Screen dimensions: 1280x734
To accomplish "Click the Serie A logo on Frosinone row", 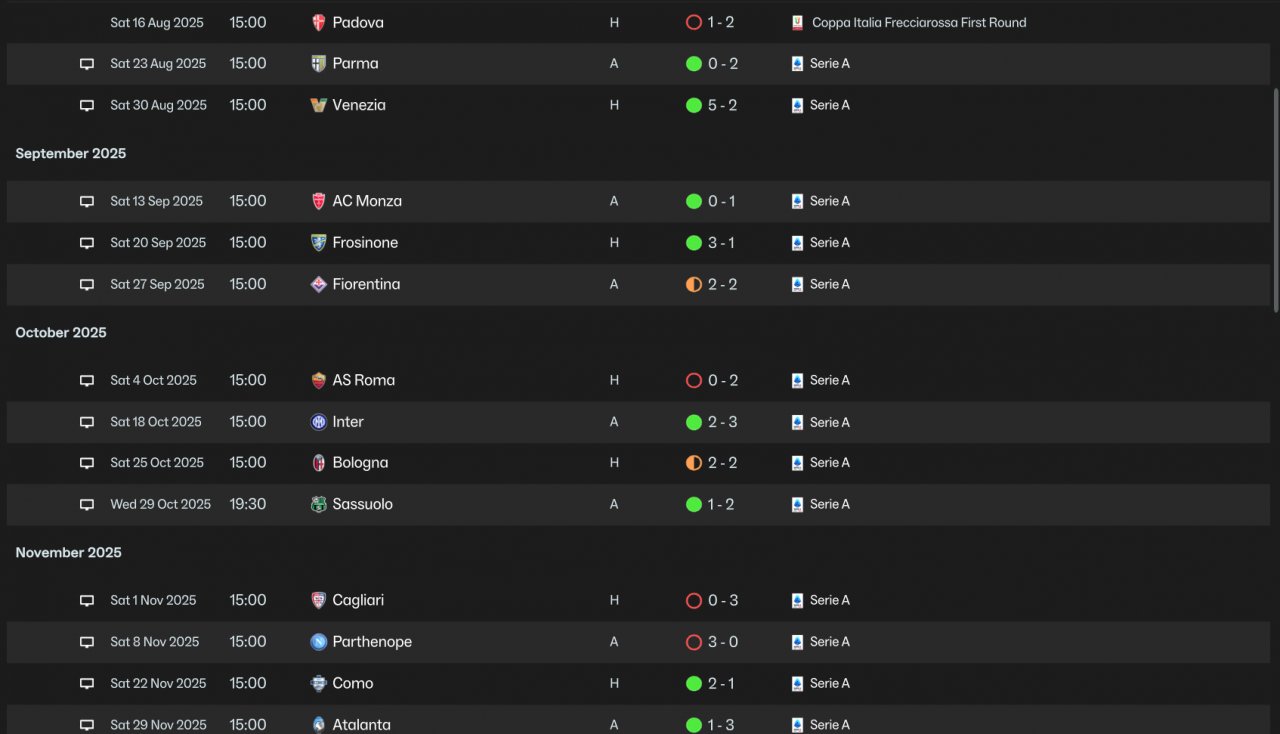I will click(x=797, y=243).
